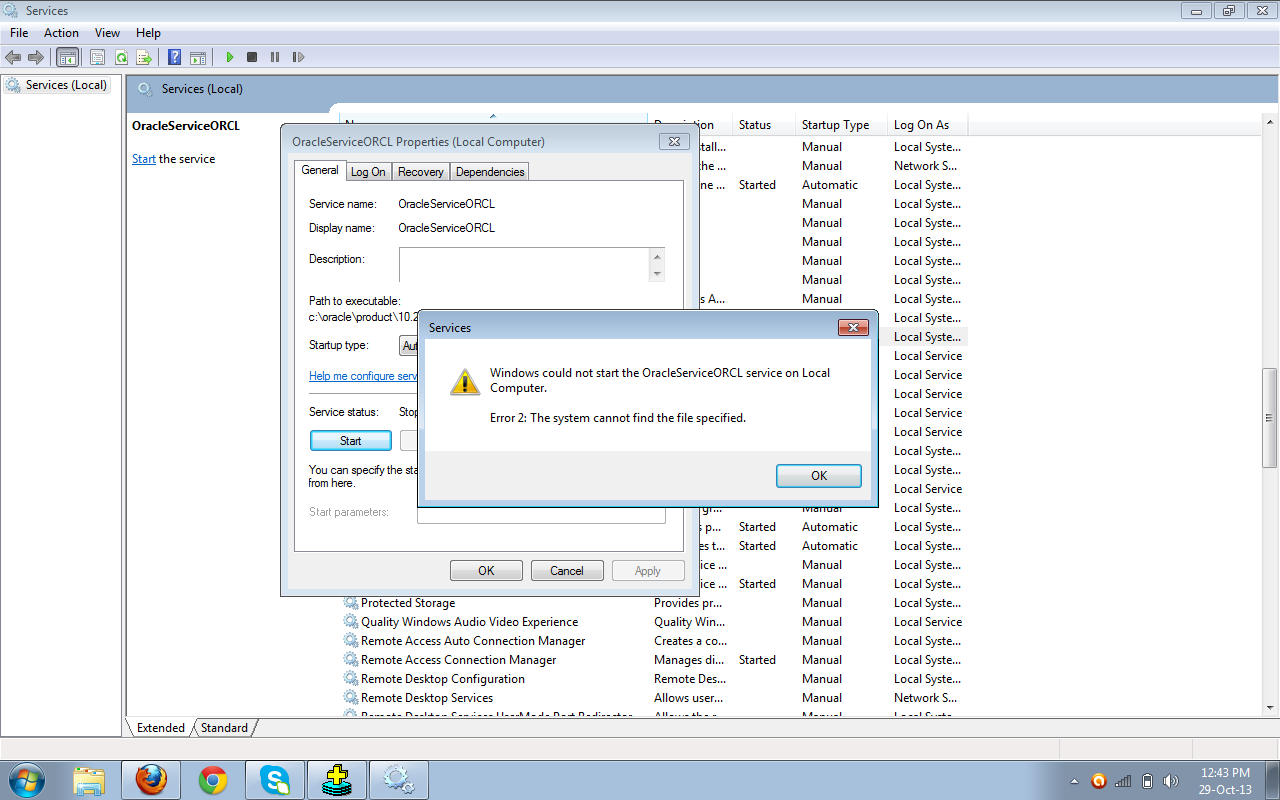Click the 'Start' link for the service
Screen dimensions: 1280x800
(x=144, y=159)
